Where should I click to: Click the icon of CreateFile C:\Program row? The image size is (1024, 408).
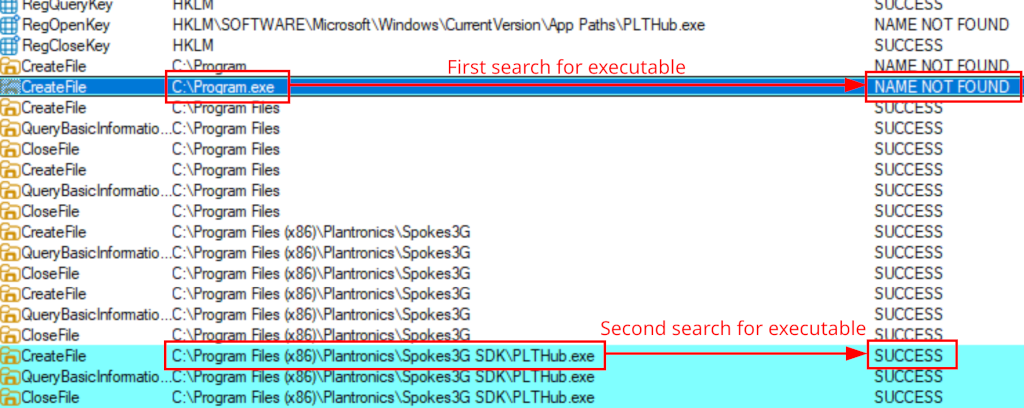click(10, 66)
